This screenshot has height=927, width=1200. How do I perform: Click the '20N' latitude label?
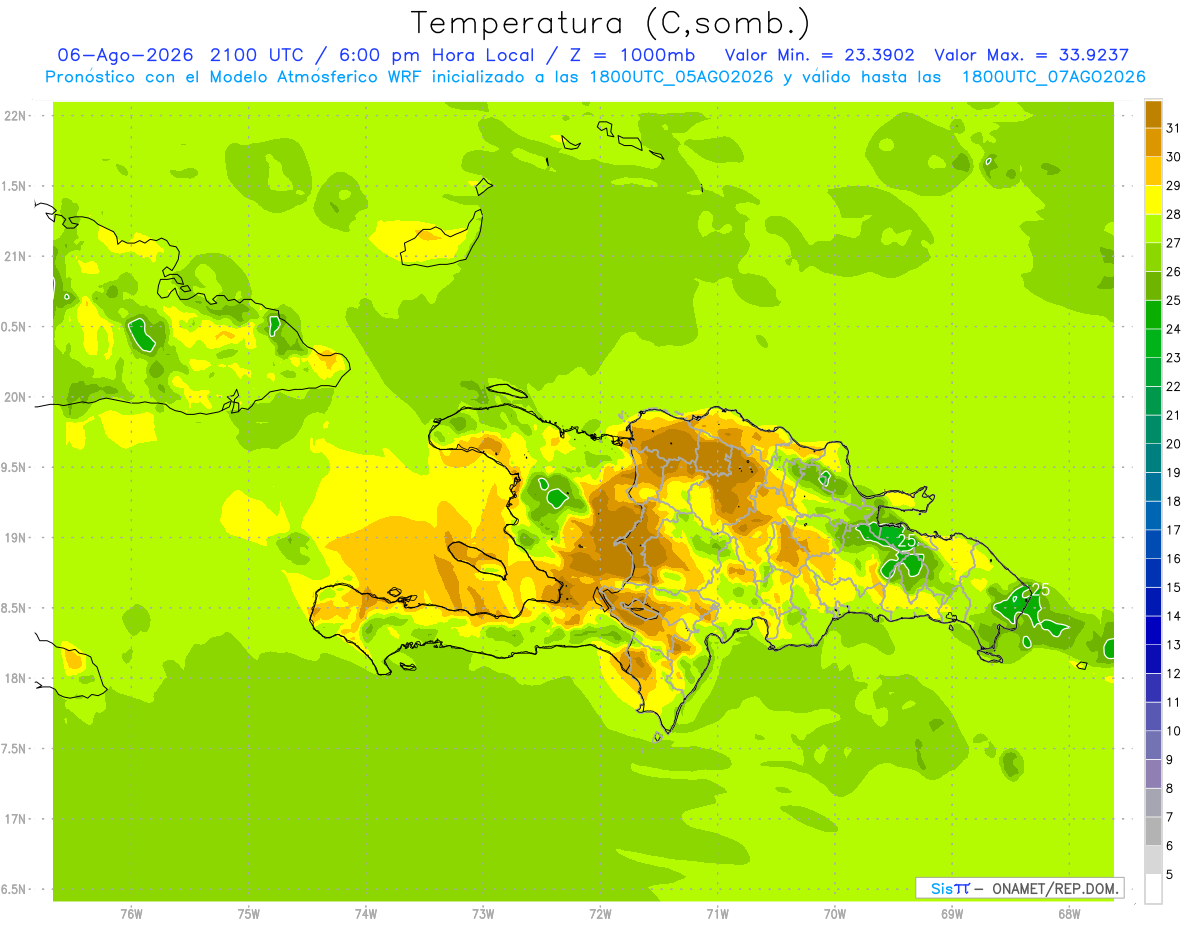pyautogui.click(x=14, y=397)
